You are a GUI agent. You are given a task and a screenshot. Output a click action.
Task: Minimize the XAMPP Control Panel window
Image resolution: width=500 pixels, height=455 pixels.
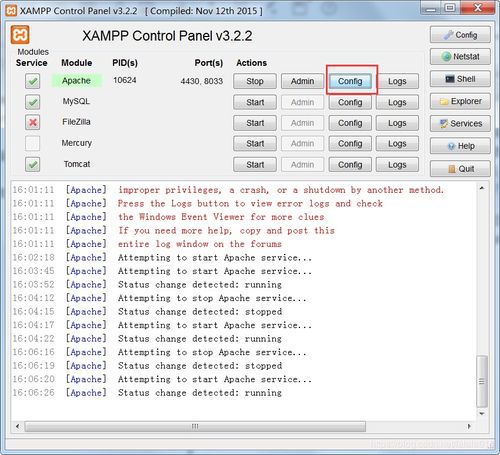click(431, 7)
